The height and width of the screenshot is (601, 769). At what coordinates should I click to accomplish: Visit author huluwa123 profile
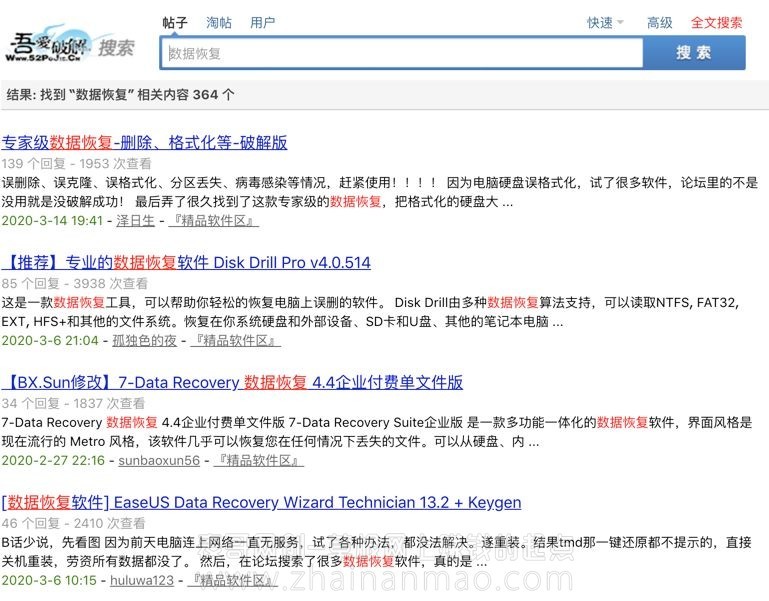142,580
